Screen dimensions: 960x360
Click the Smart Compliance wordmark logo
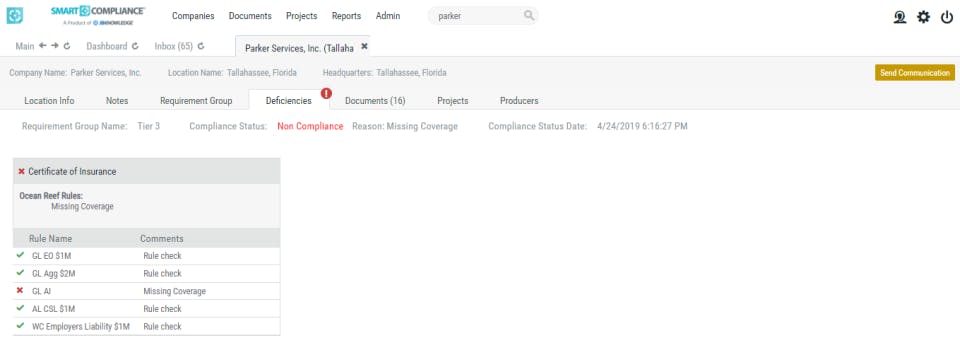coord(99,15)
